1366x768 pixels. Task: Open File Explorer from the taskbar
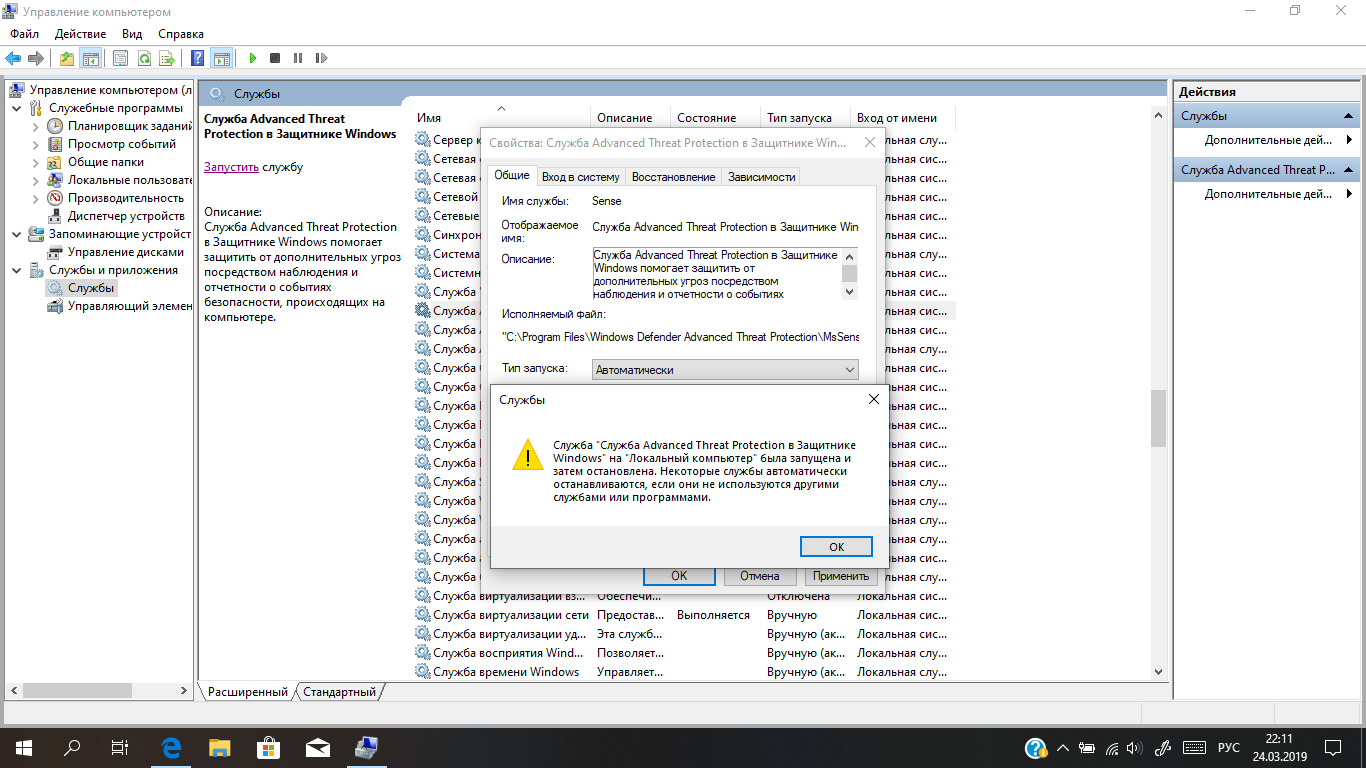point(219,747)
